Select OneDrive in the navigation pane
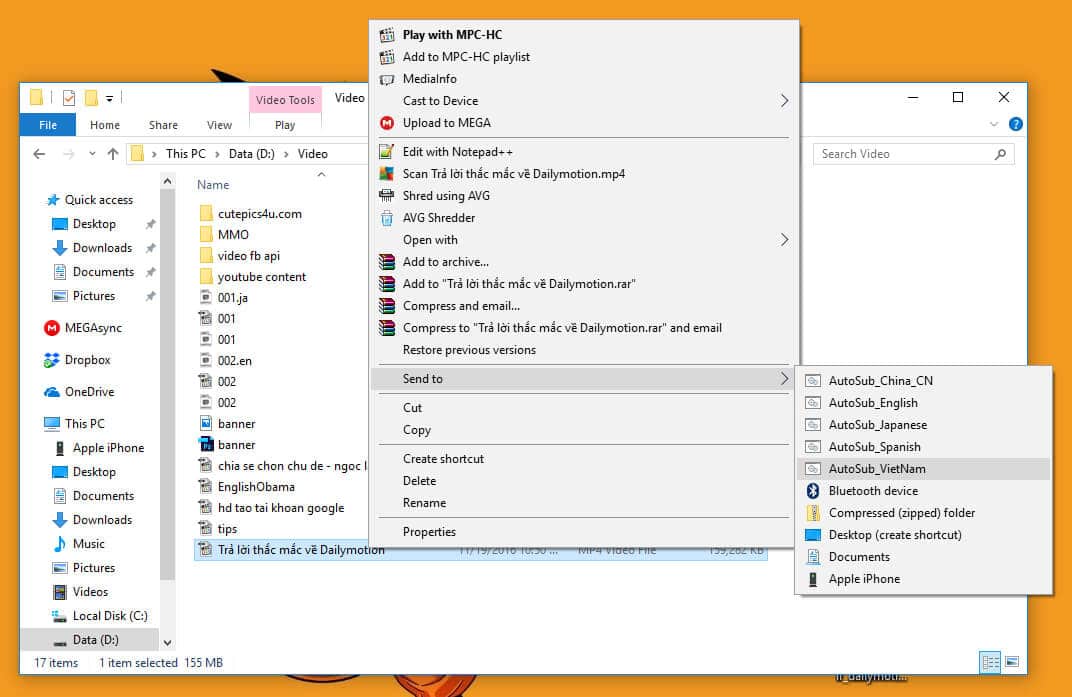 (90, 391)
